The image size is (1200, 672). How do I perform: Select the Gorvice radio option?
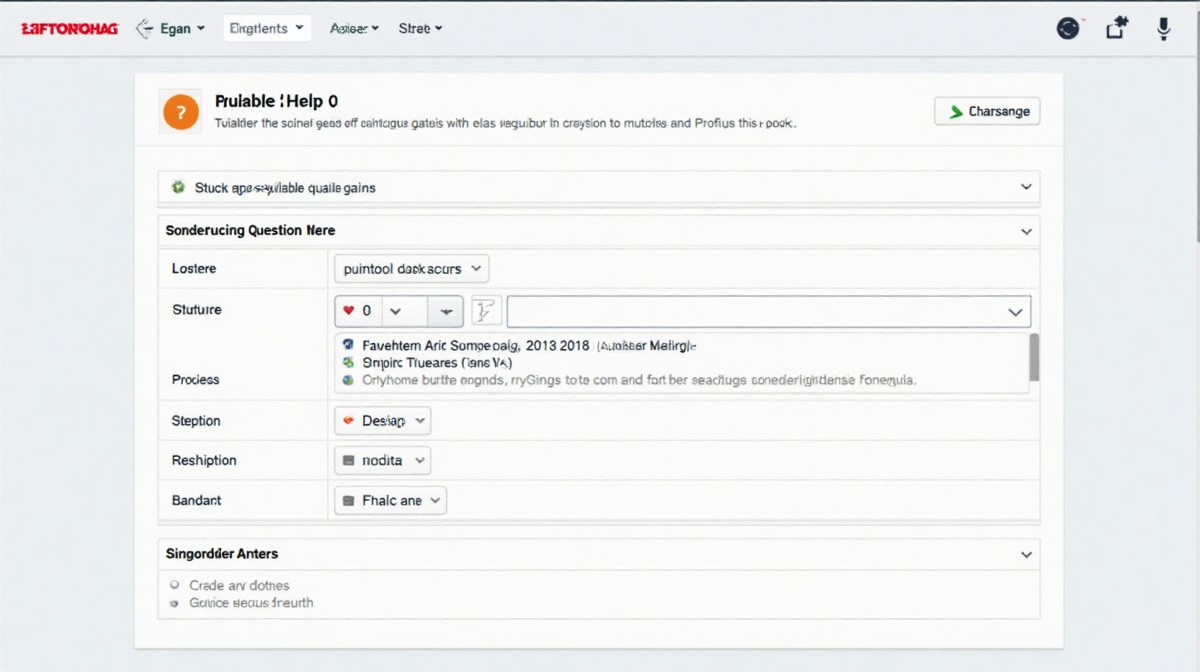tap(175, 603)
